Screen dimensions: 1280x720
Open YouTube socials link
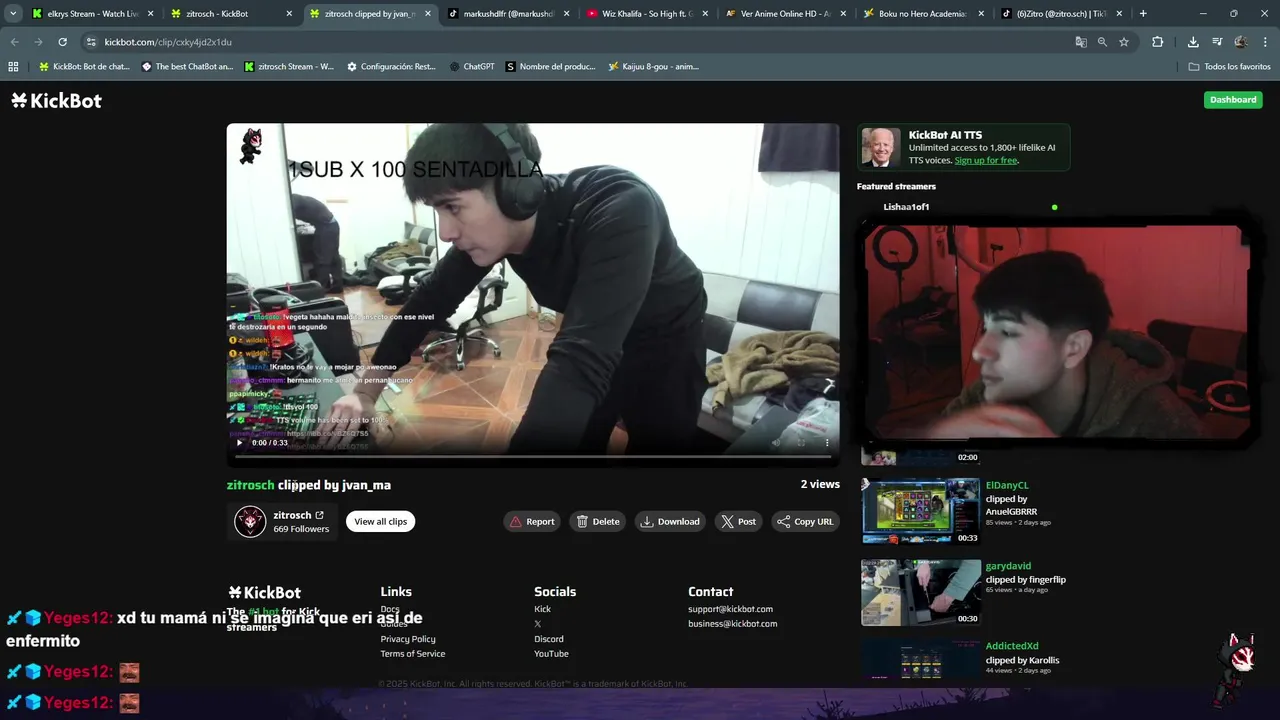(551, 654)
